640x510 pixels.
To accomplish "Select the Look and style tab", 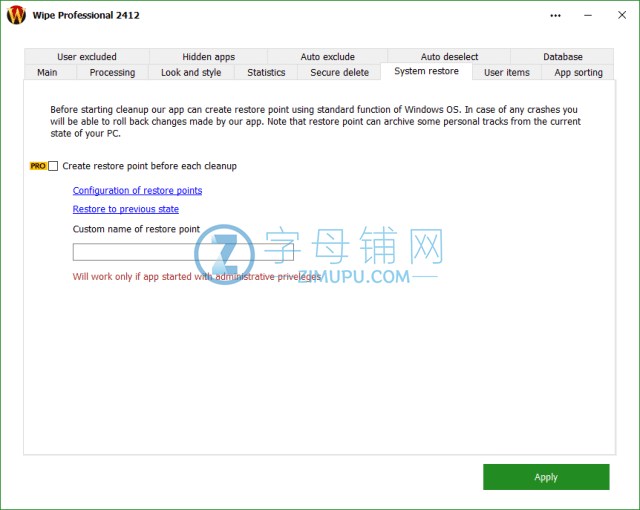I will [x=191, y=73].
